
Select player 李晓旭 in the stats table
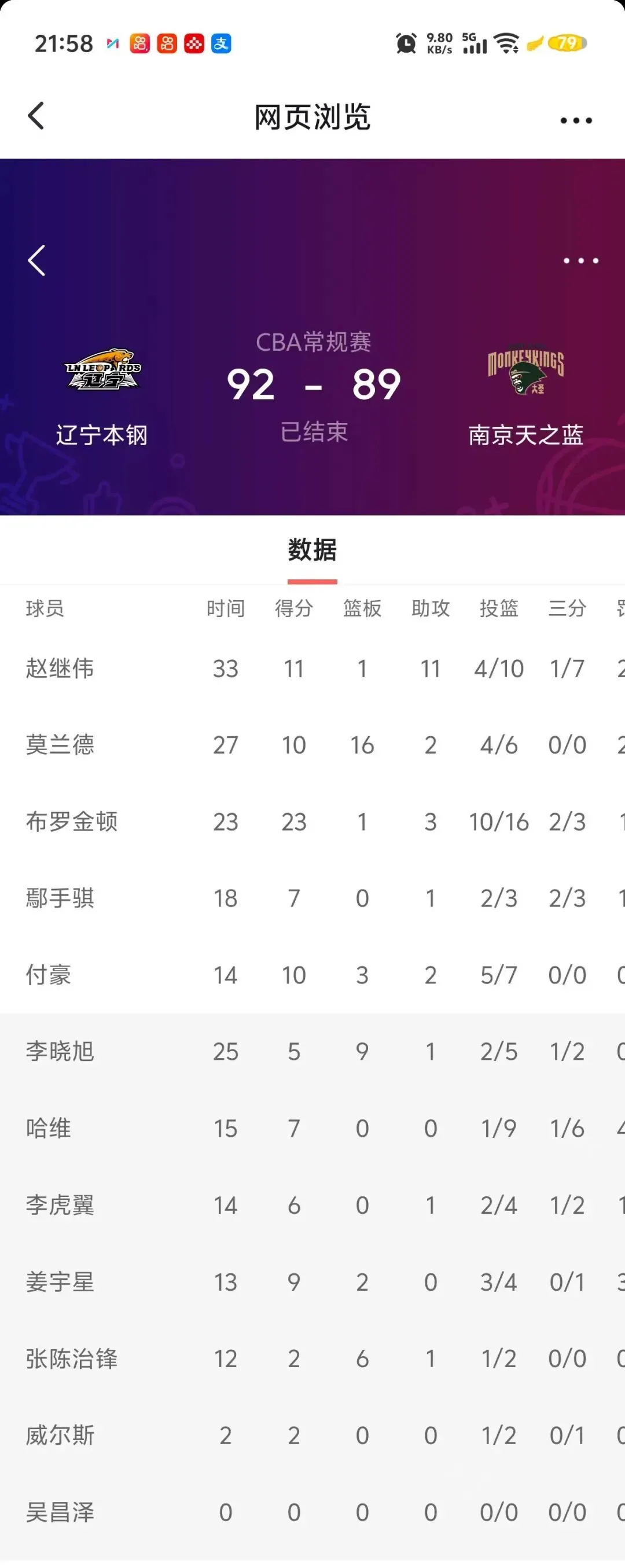point(60,1052)
